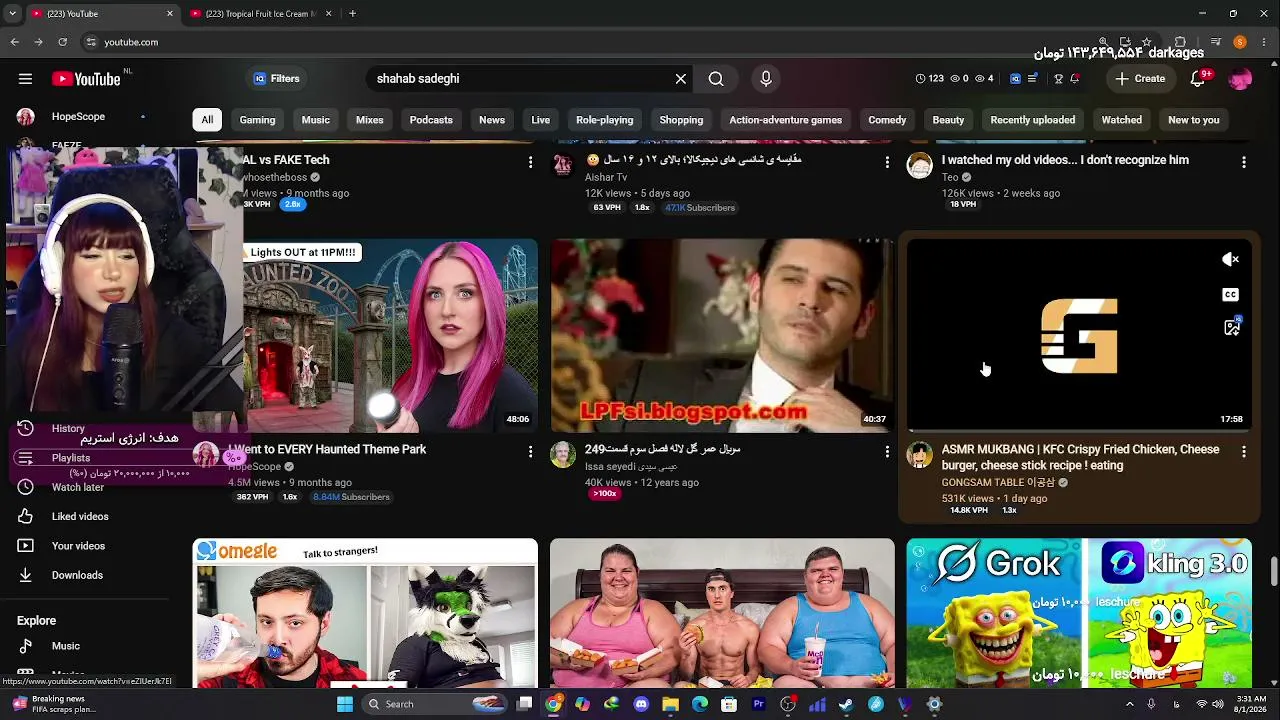This screenshot has height=720, width=1280.
Task: Open Windows Start menu
Action: [345, 704]
